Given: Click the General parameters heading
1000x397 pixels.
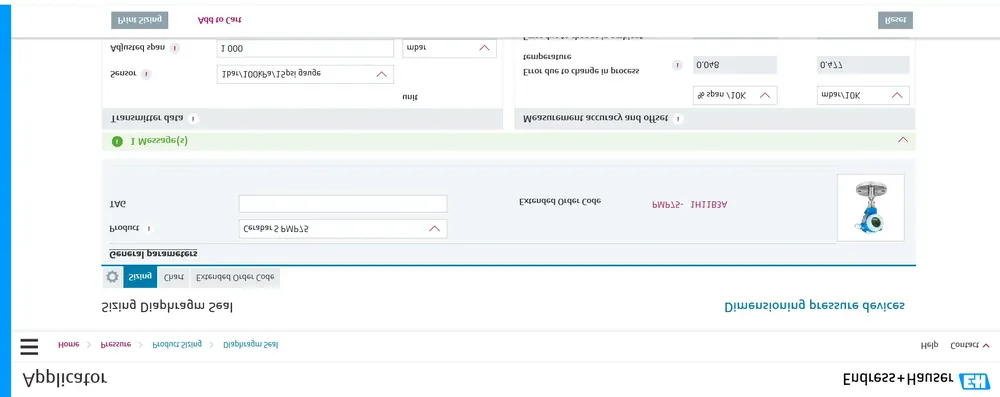Looking at the screenshot, I should [154, 253].
